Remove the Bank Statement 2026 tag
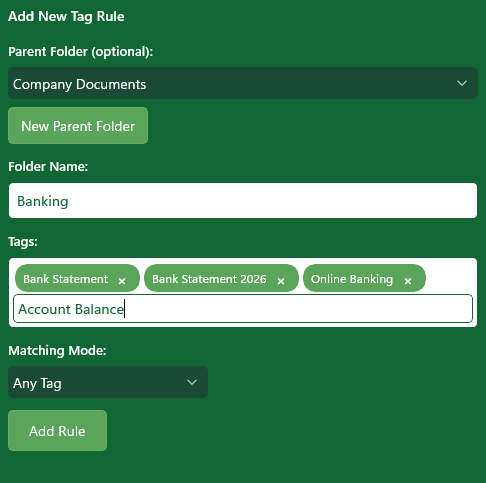Screen dimensions: 486x483 tap(281, 281)
